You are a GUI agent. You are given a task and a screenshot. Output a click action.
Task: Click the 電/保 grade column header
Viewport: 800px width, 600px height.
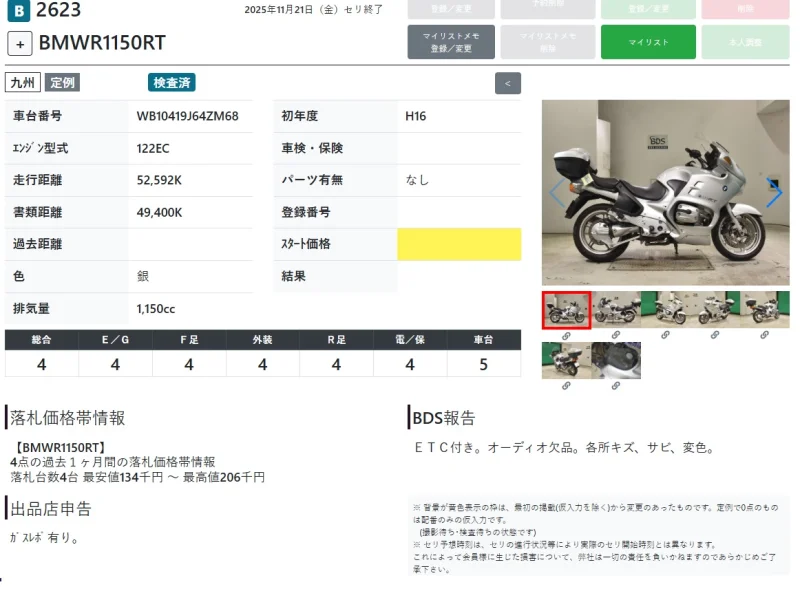410,340
